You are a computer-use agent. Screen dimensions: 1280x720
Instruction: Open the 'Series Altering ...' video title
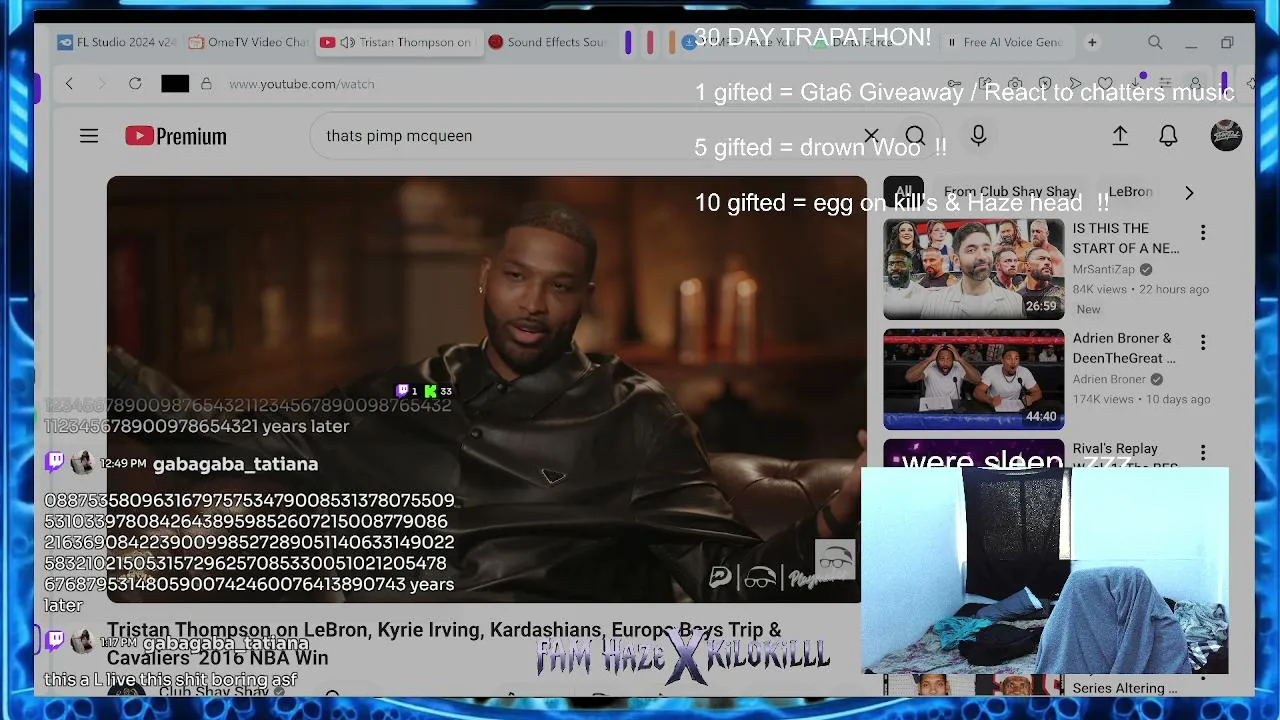point(1125,688)
